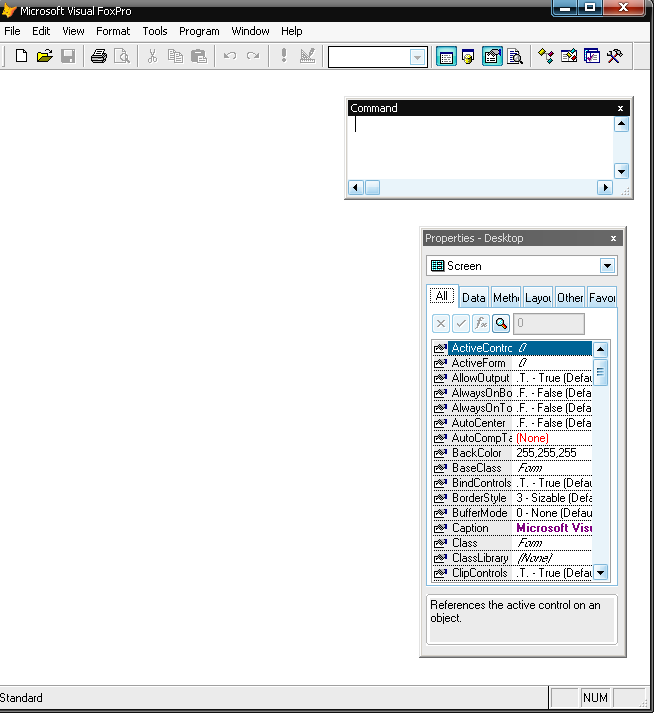
Task: Select the AutoCenter property row
Action: tap(513, 423)
